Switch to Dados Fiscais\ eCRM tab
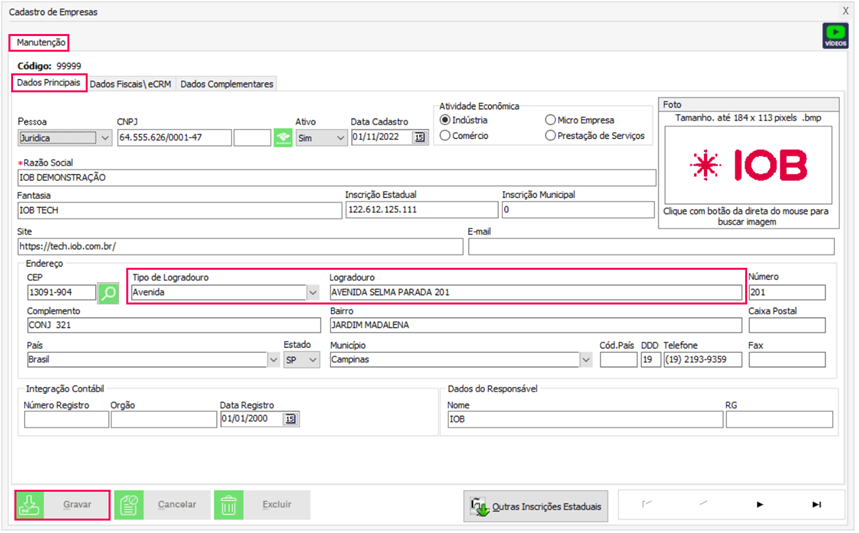 pyautogui.click(x=132, y=85)
